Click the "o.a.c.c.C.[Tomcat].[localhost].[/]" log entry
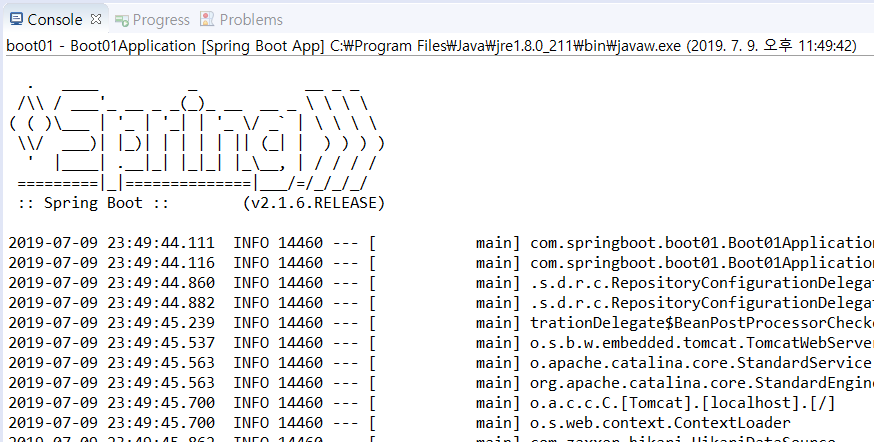 coord(683,404)
